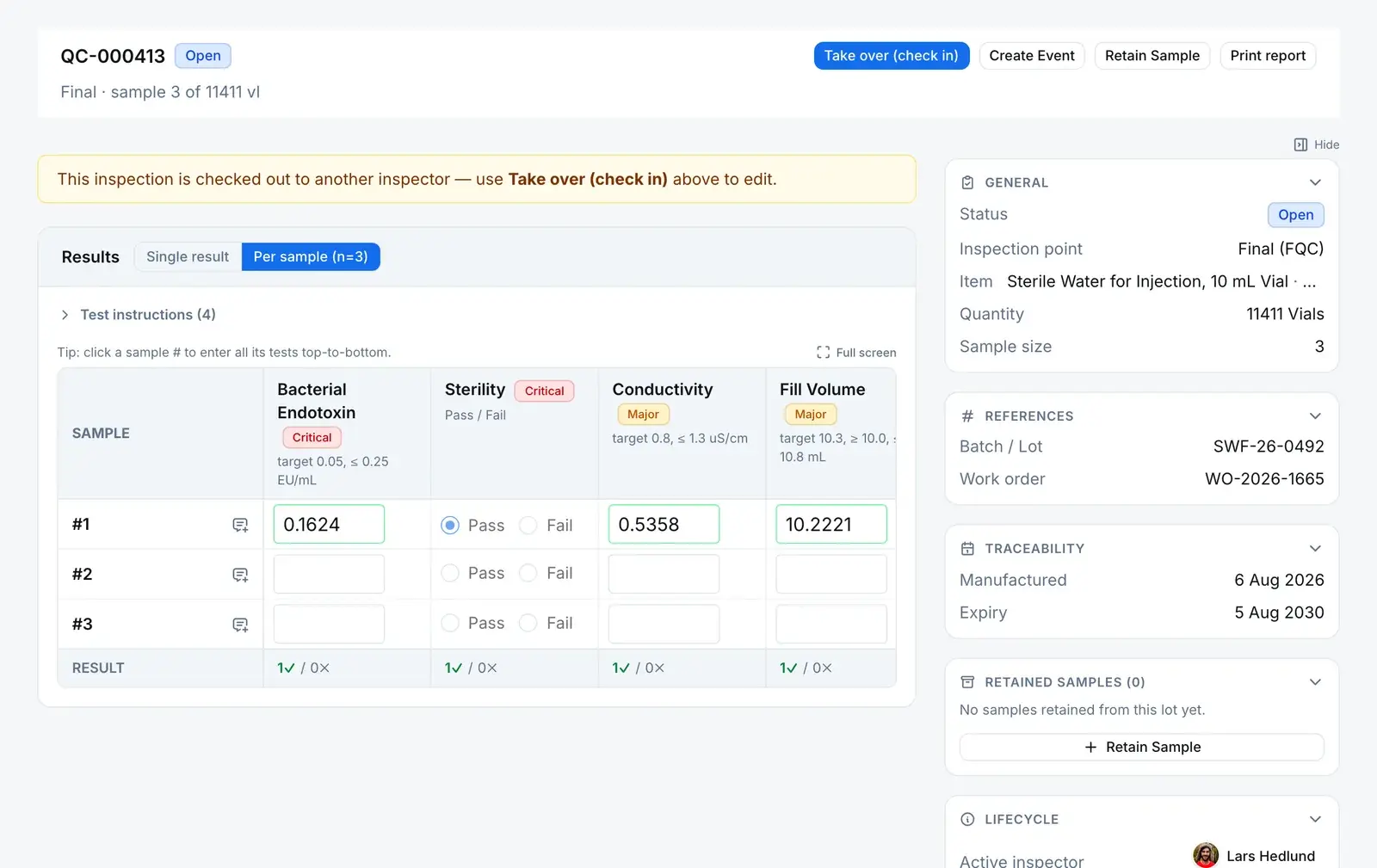Click the Retained Samples archive icon
The image size is (1377, 868).
tap(967, 682)
